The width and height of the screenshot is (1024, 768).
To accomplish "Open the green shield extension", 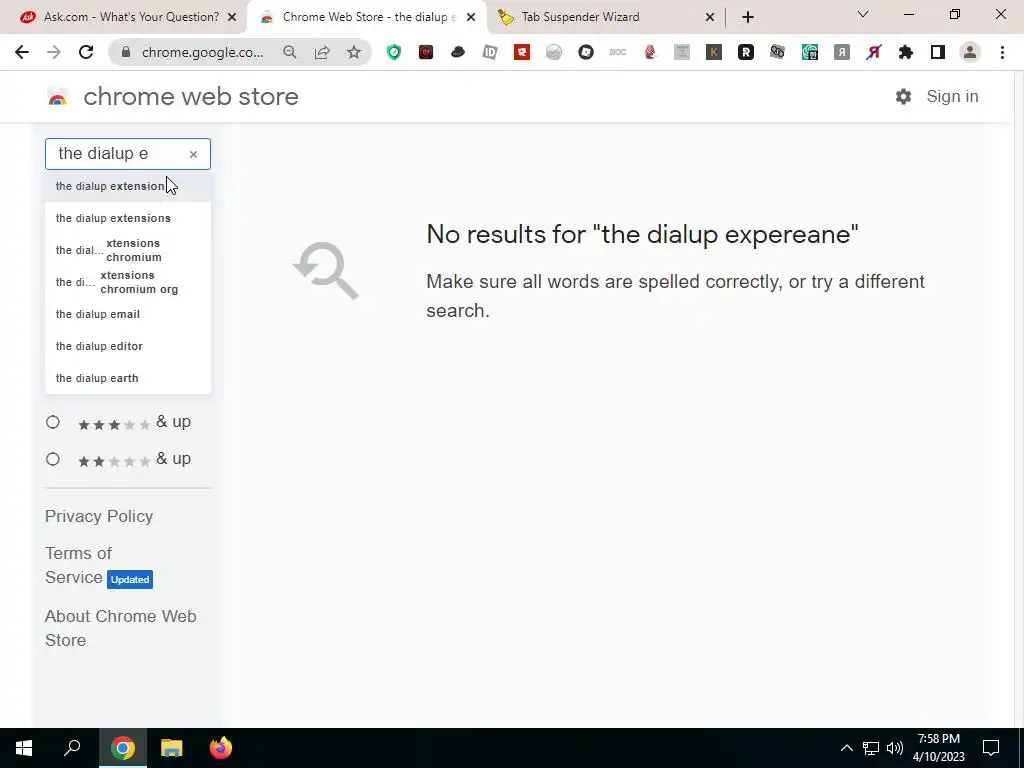I will (394, 52).
